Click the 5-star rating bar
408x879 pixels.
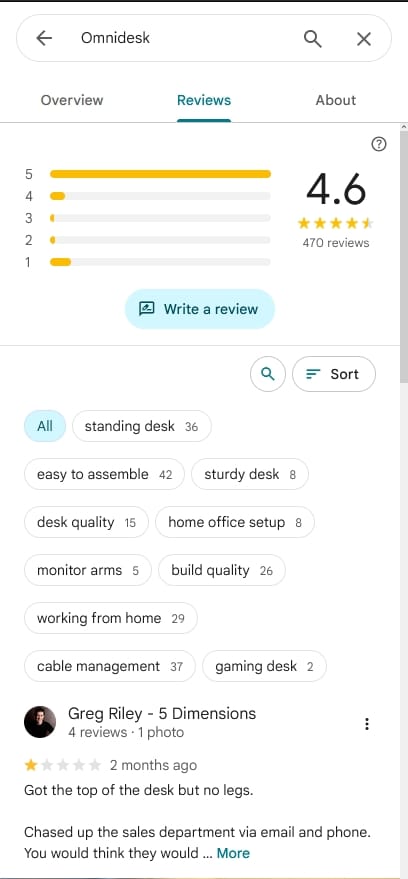(x=160, y=174)
